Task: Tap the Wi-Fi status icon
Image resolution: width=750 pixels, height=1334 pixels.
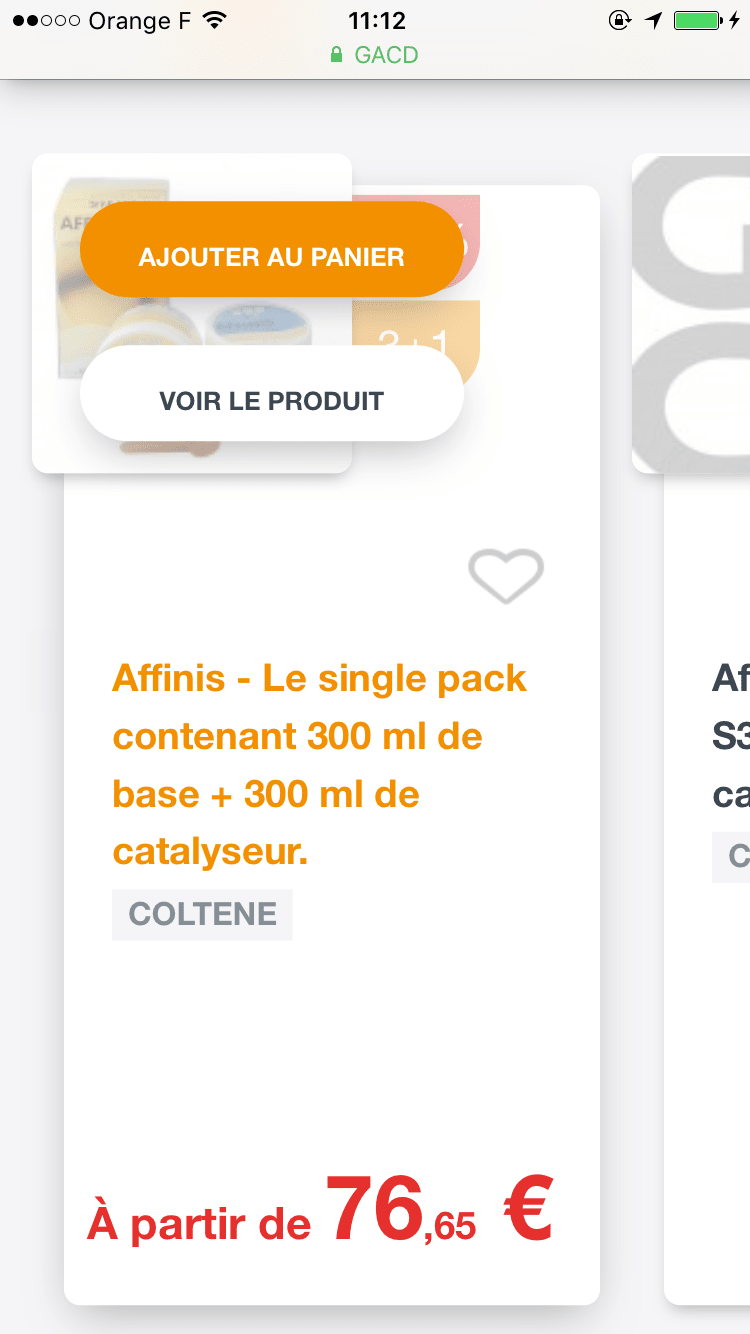Action: tap(214, 20)
